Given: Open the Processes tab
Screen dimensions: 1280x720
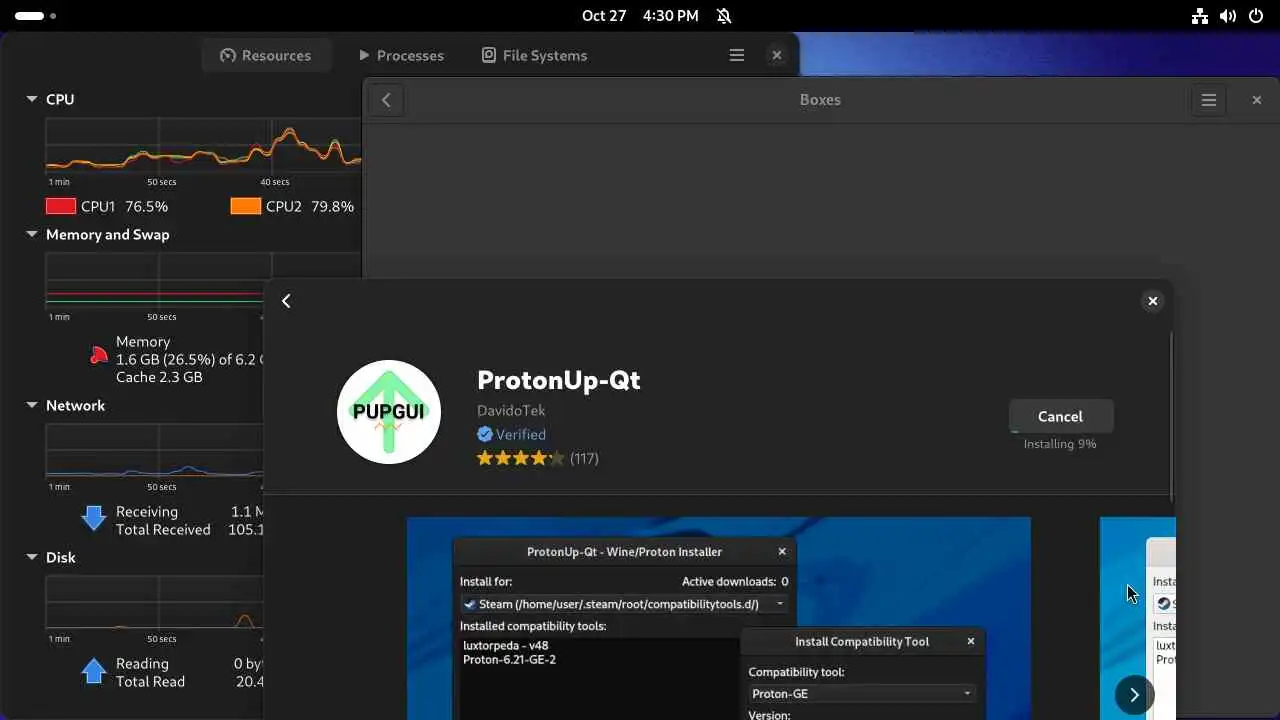Looking at the screenshot, I should 401,55.
